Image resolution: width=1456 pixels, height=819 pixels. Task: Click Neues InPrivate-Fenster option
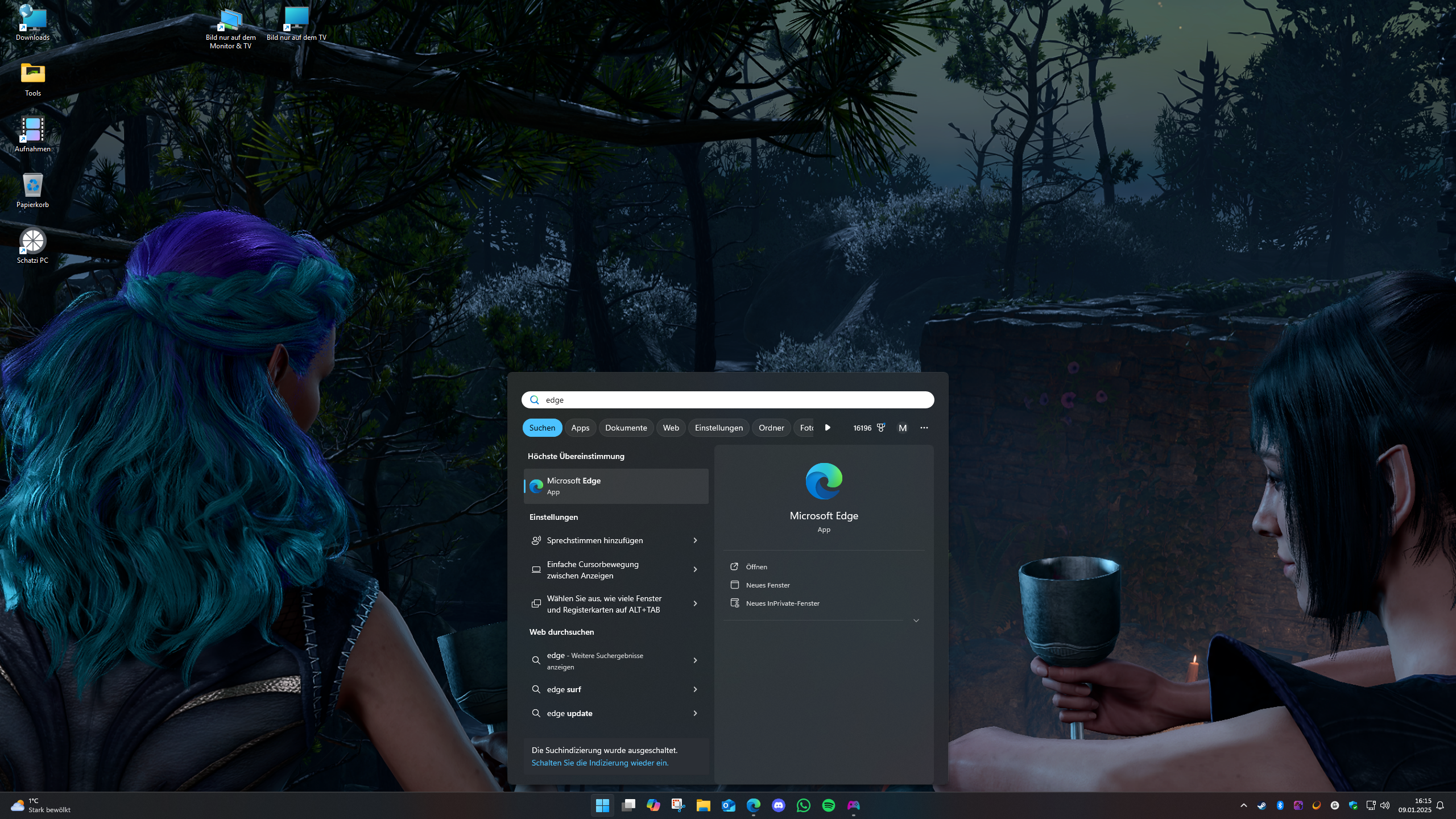point(782,603)
